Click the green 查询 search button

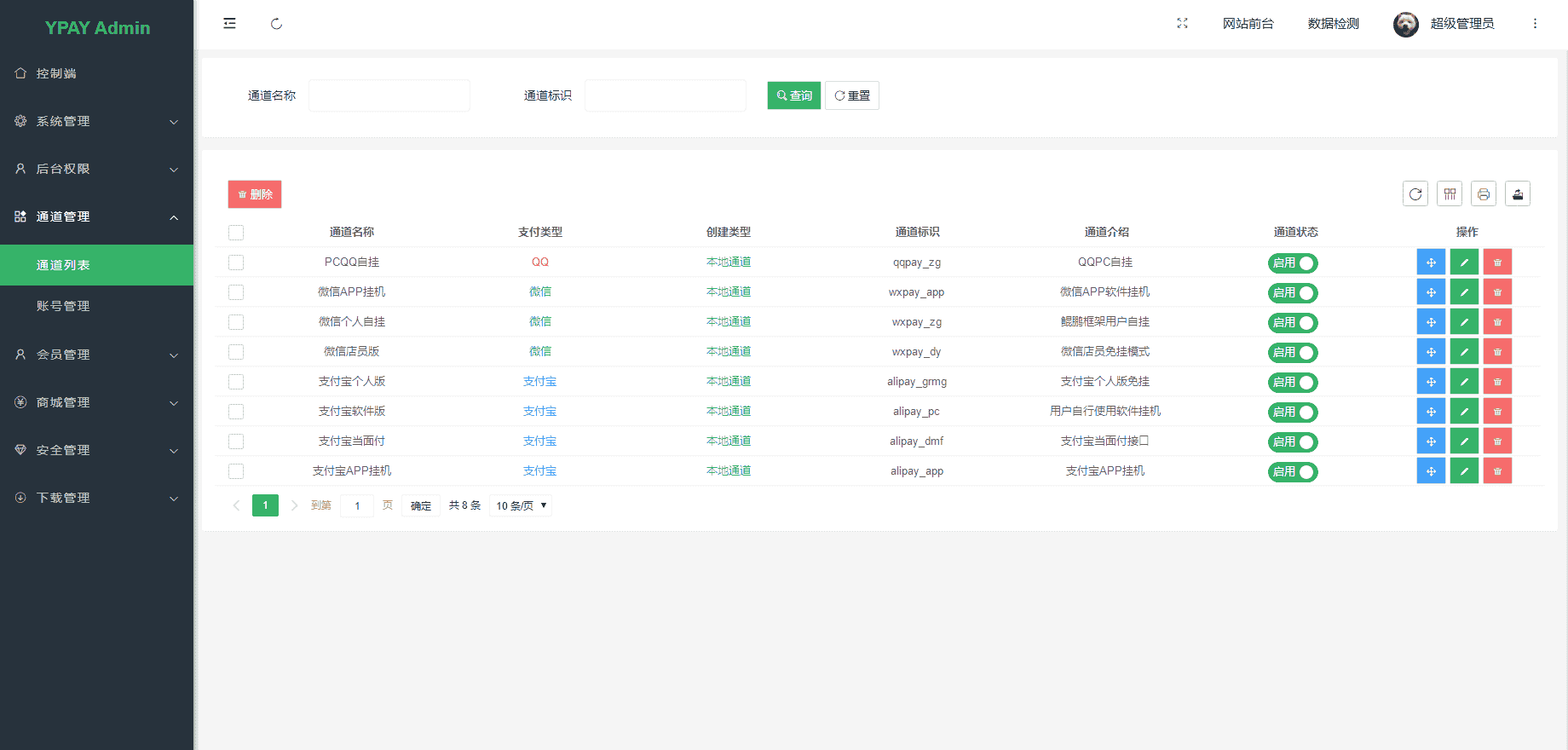(793, 95)
